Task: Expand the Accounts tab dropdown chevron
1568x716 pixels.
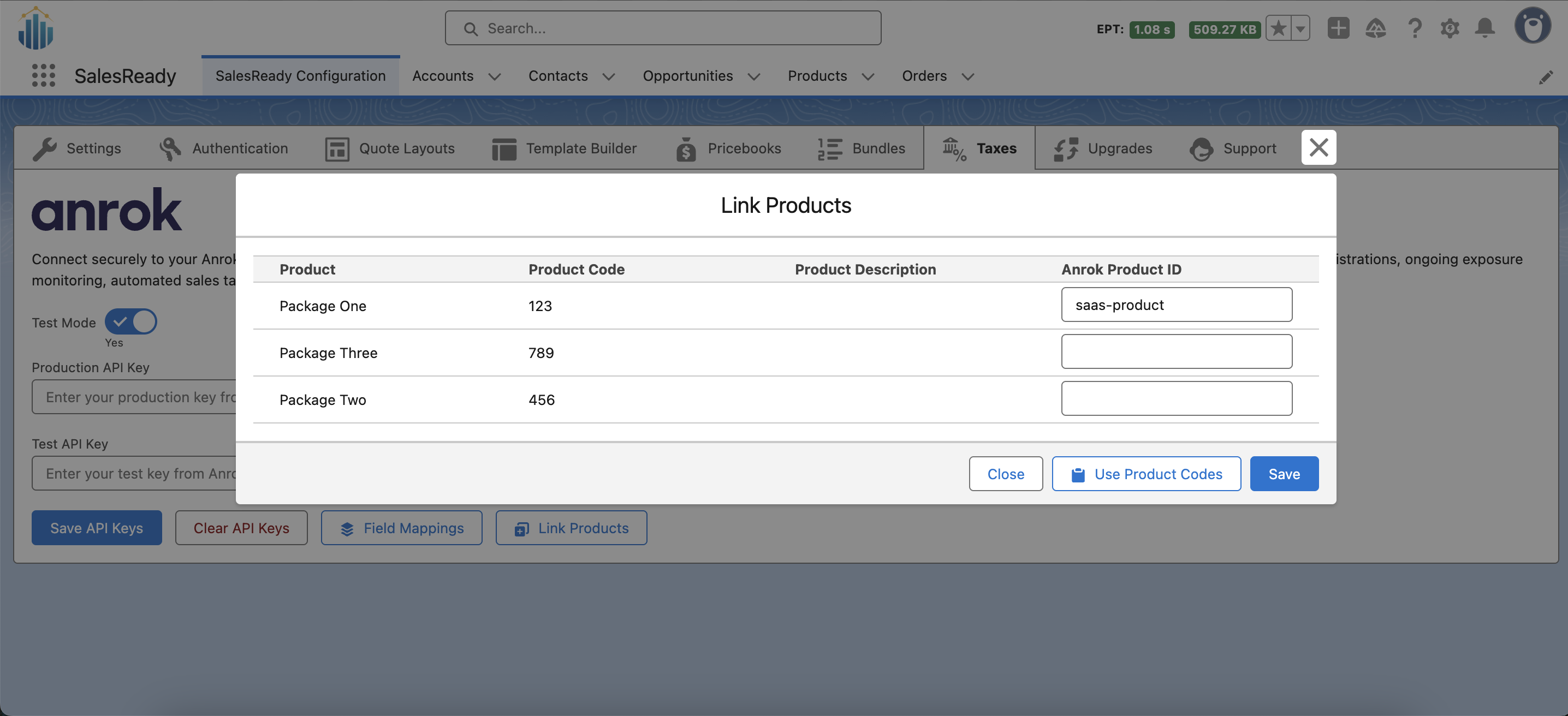Action: [495, 76]
